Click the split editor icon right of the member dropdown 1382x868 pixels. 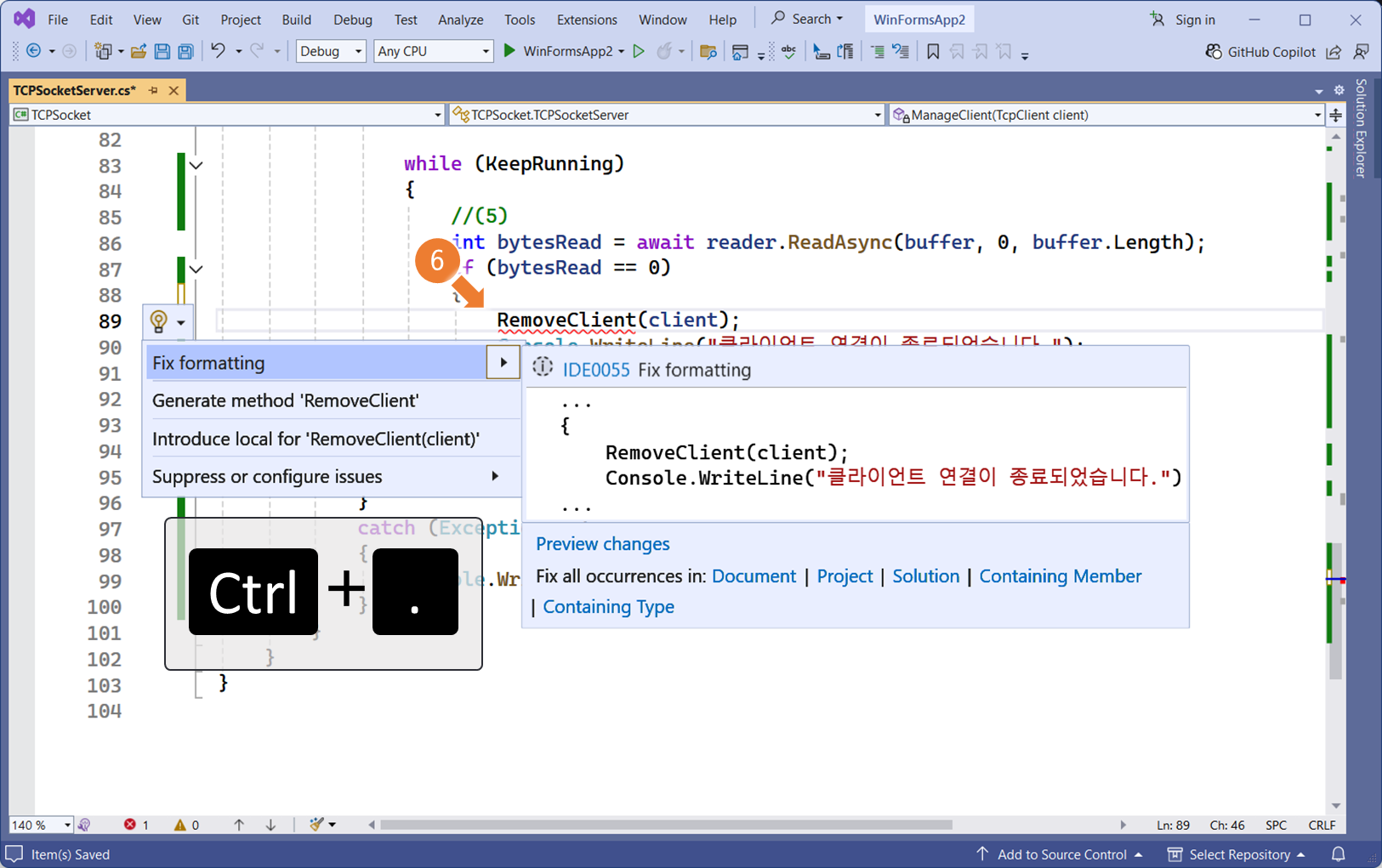[x=1336, y=114]
